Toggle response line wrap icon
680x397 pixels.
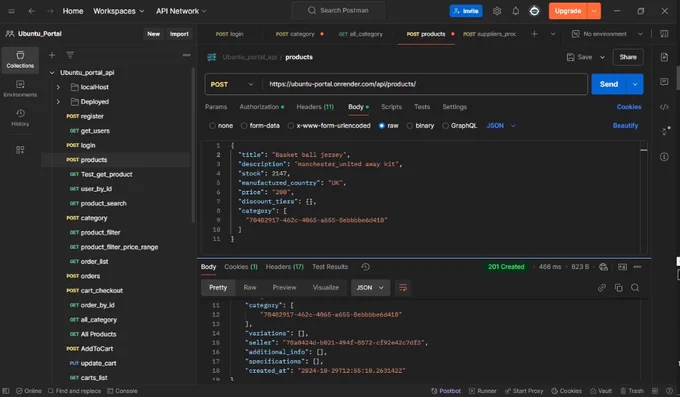(x=403, y=288)
